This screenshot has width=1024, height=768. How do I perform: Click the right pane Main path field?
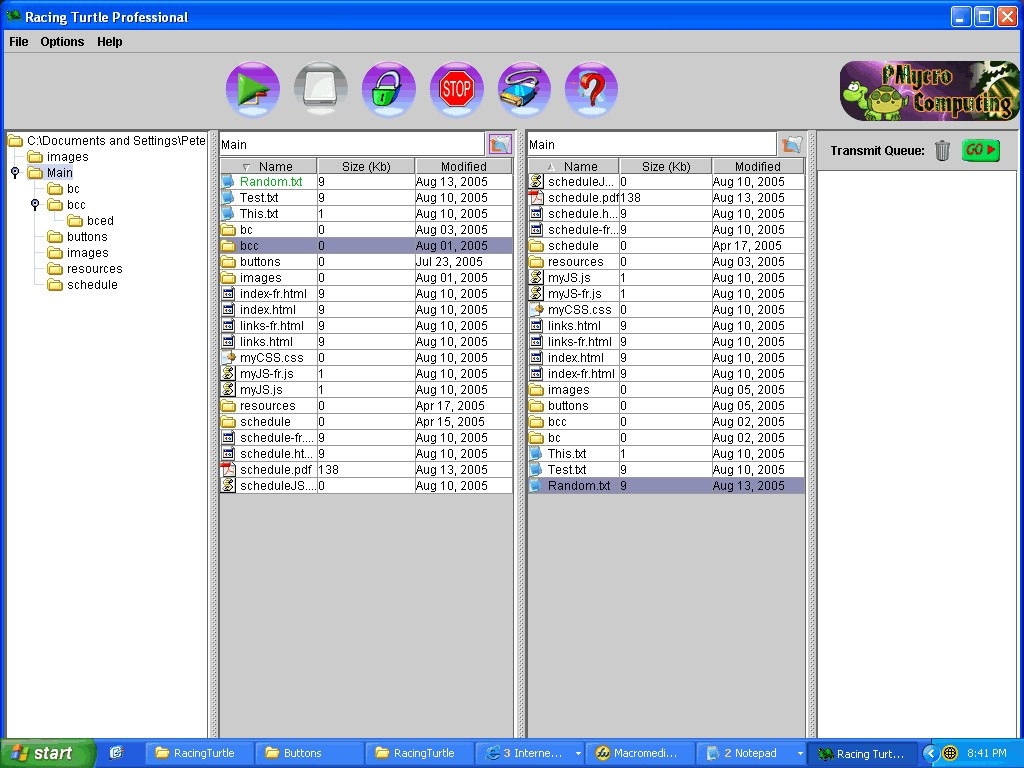pos(652,144)
